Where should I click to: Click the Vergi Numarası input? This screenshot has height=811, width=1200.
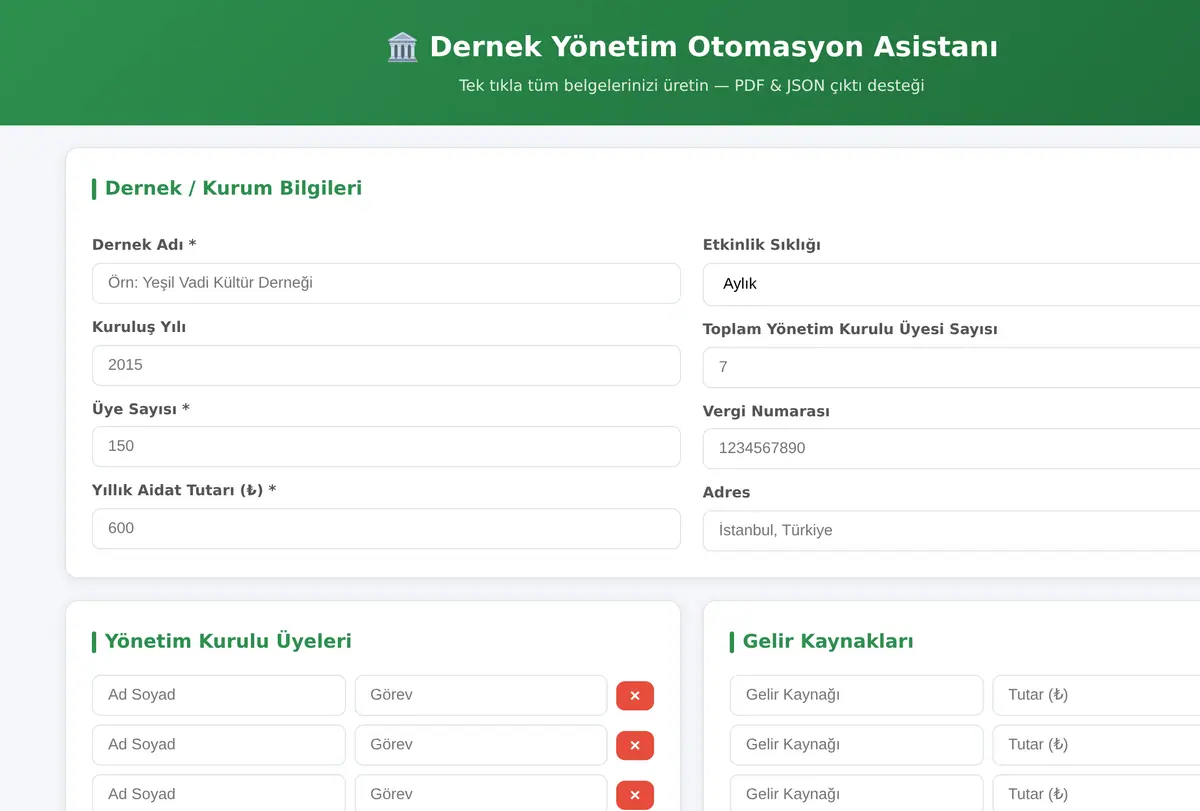click(x=951, y=448)
